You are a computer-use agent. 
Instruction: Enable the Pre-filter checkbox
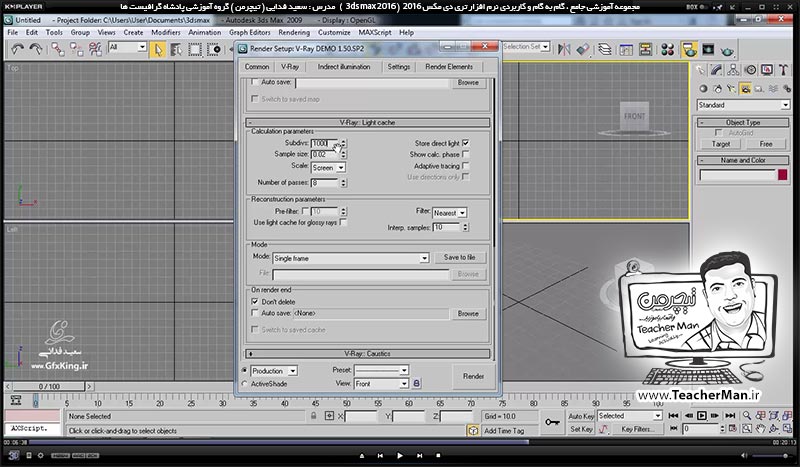(305, 211)
